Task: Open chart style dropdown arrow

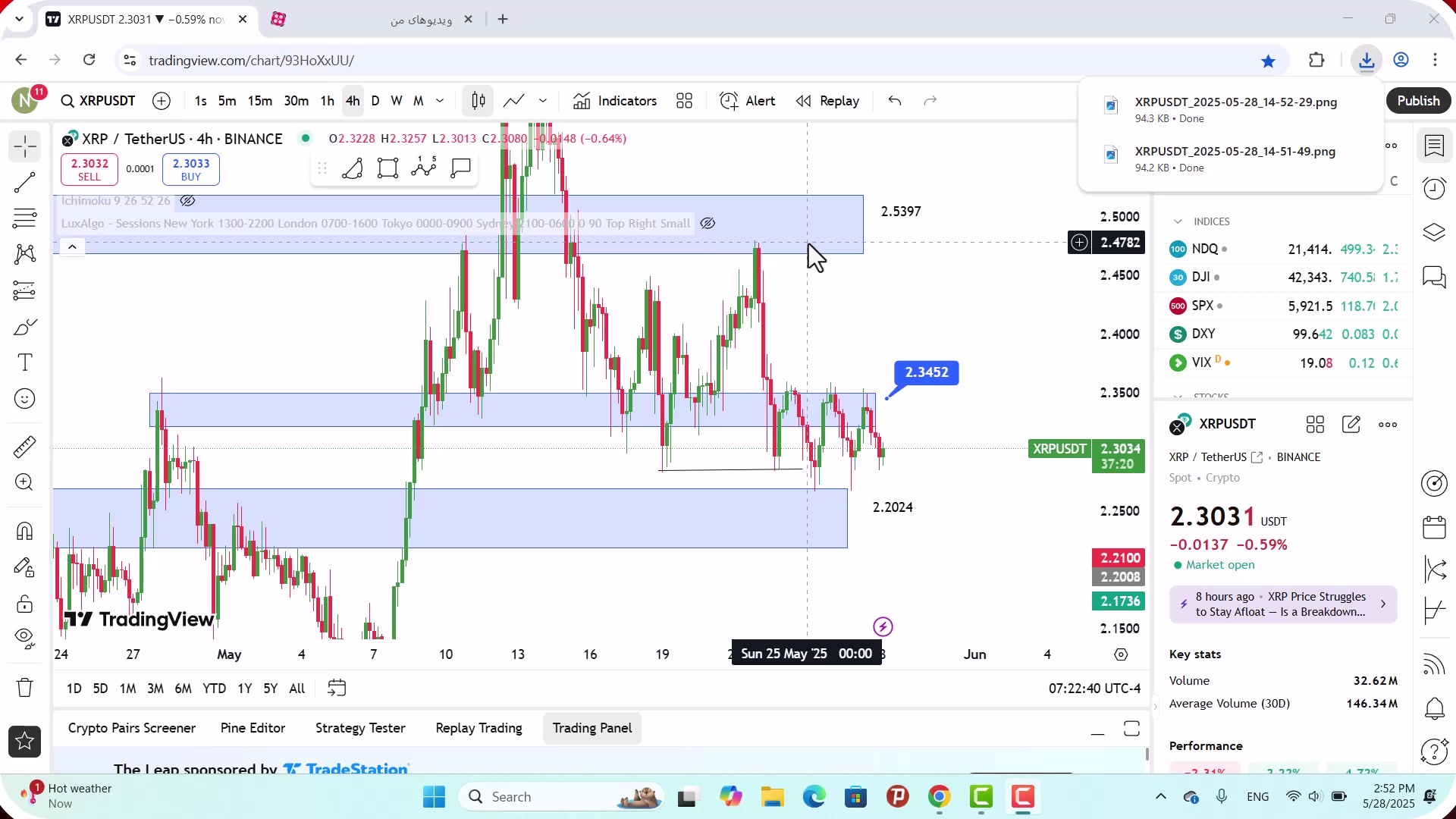Action: click(x=543, y=101)
